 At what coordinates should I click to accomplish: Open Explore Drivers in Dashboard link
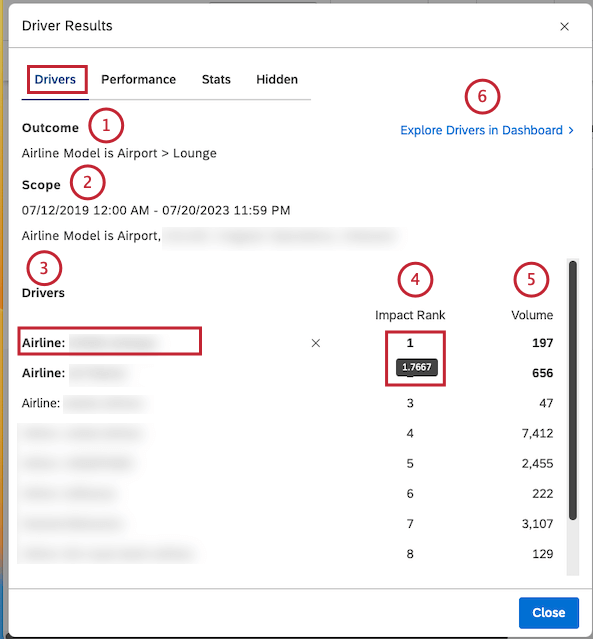481,130
